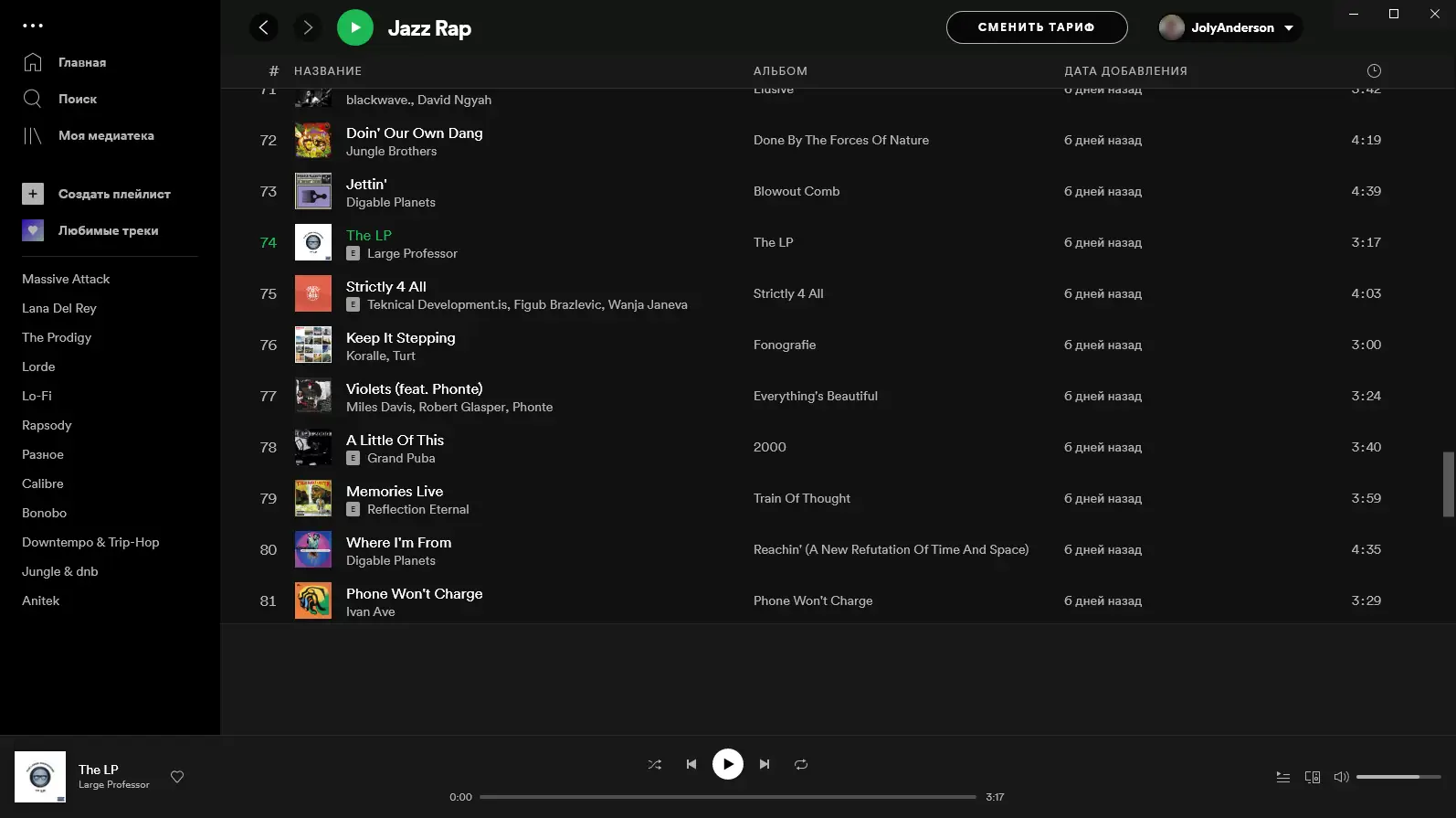Viewport: 1456px width, 818px height.
Task: Open artist Grand Puba
Action: tap(401, 459)
